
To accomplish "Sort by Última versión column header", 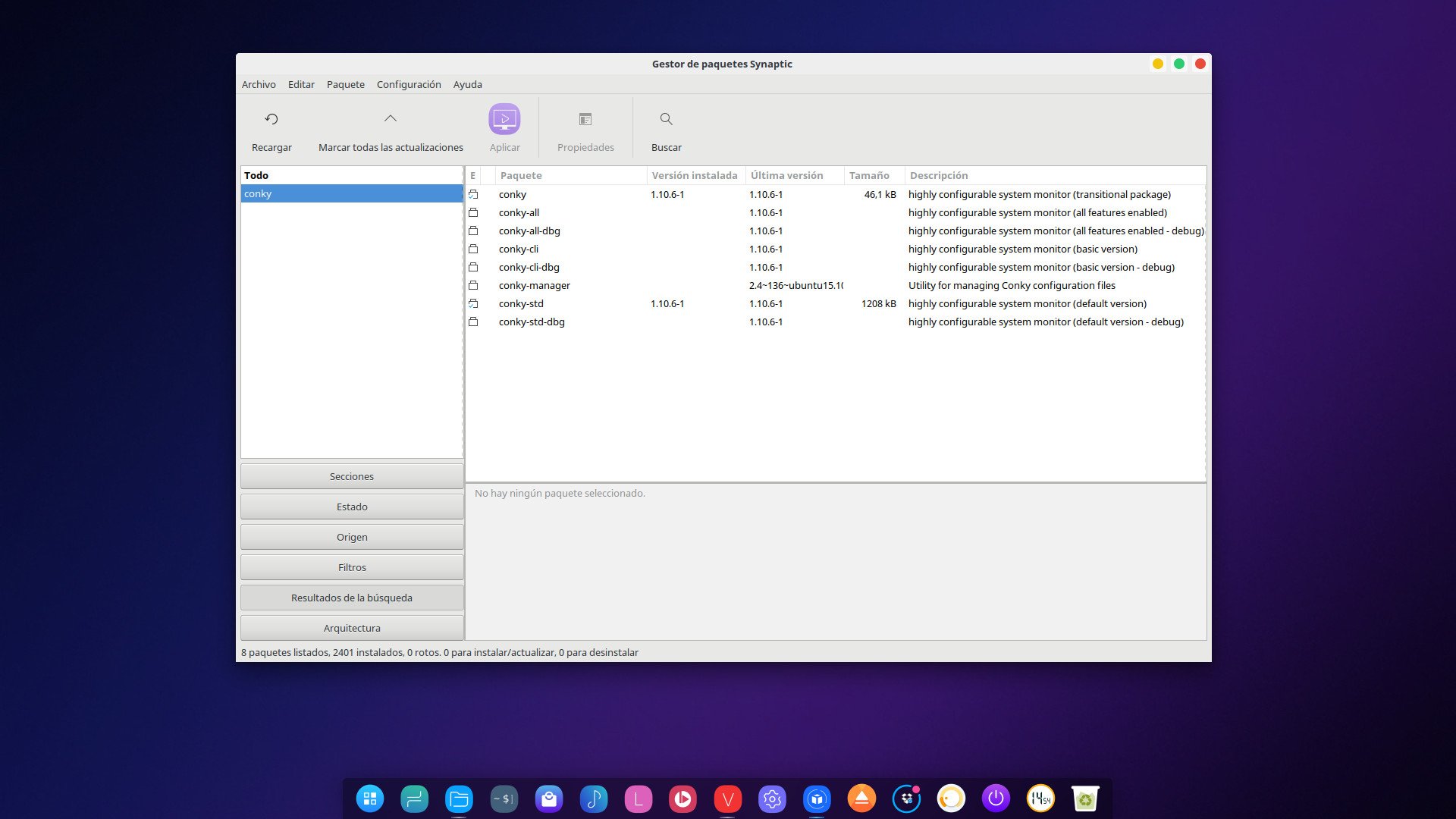I will point(795,175).
